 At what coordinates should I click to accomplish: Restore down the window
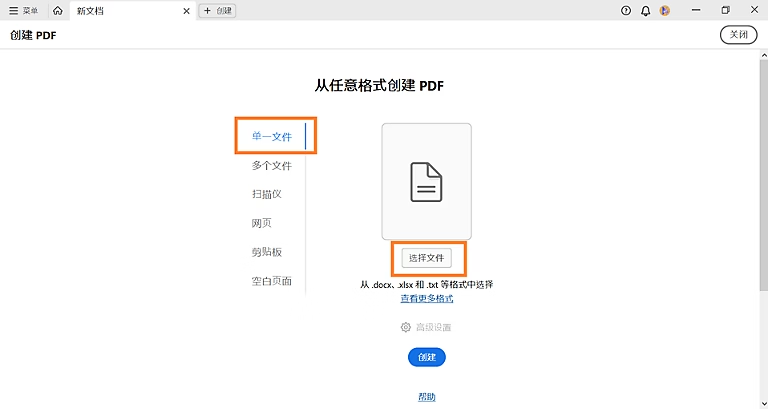coord(725,10)
